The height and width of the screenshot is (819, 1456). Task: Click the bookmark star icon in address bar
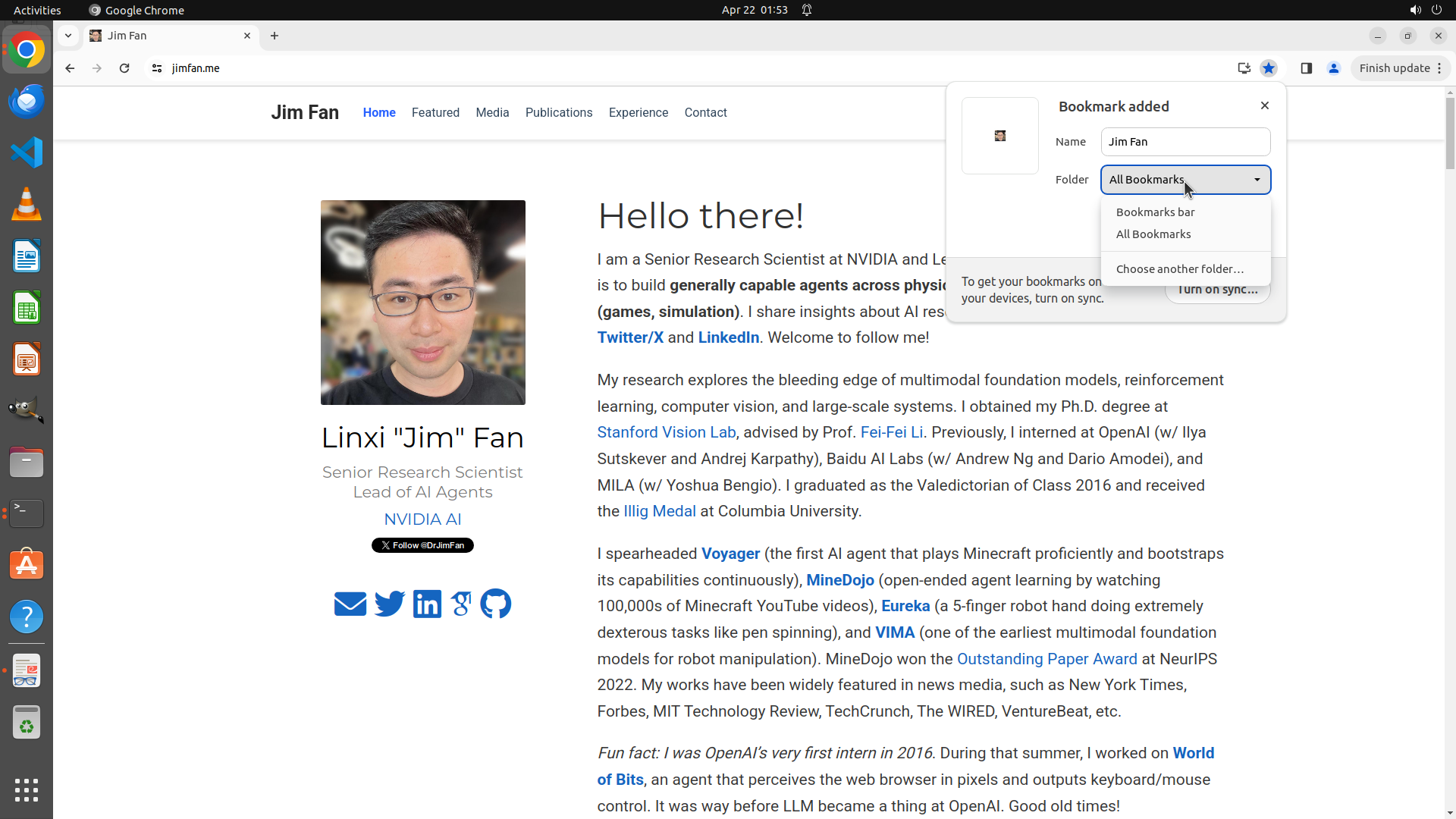[x=1268, y=68]
